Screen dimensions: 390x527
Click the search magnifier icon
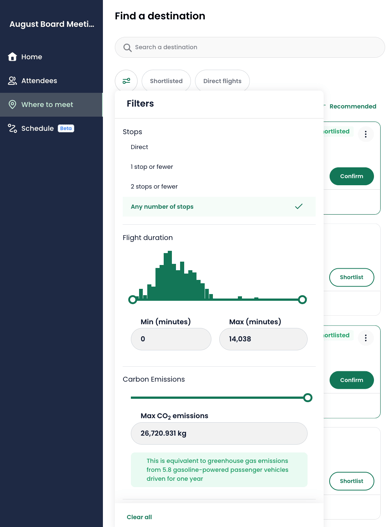point(127,47)
